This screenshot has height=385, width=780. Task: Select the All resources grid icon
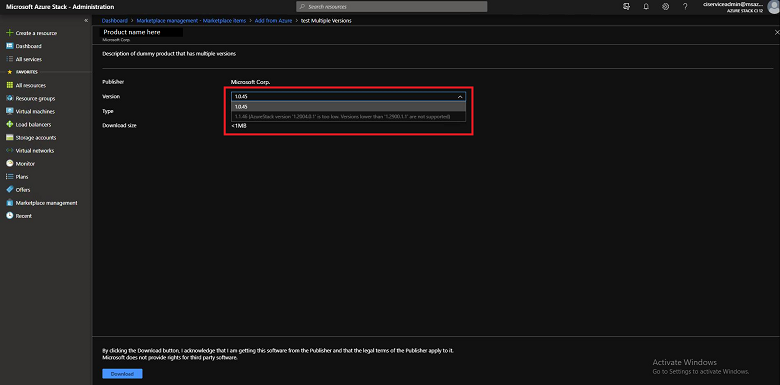pyautogui.click(x=9, y=85)
